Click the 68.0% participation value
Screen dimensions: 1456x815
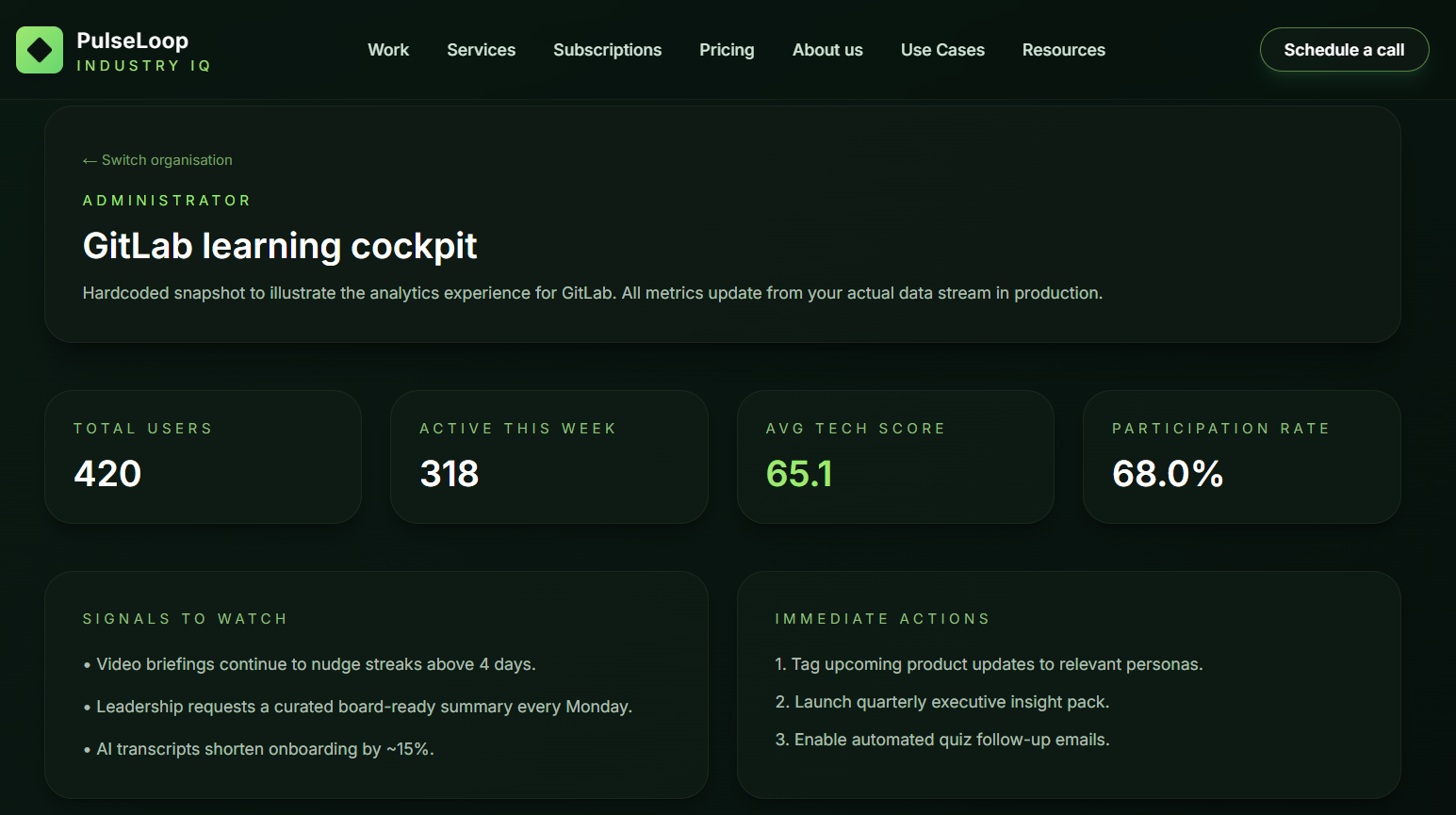pyautogui.click(x=1168, y=474)
